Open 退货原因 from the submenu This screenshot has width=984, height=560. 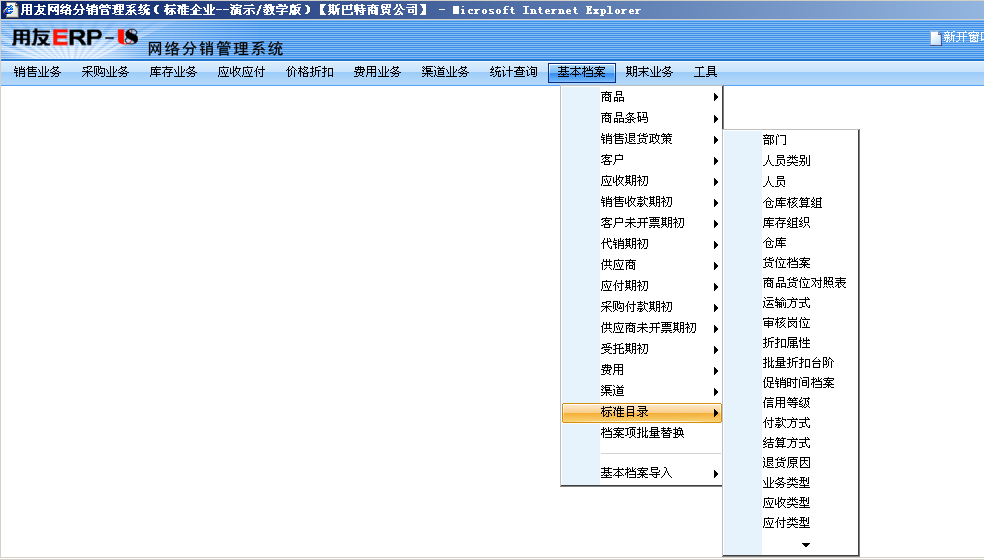tap(786, 463)
